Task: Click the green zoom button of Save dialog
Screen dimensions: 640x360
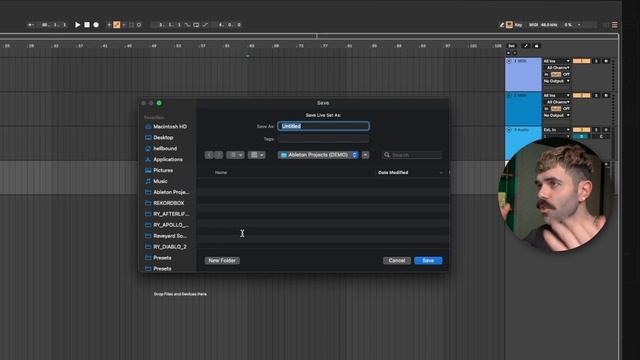Action: [159, 103]
